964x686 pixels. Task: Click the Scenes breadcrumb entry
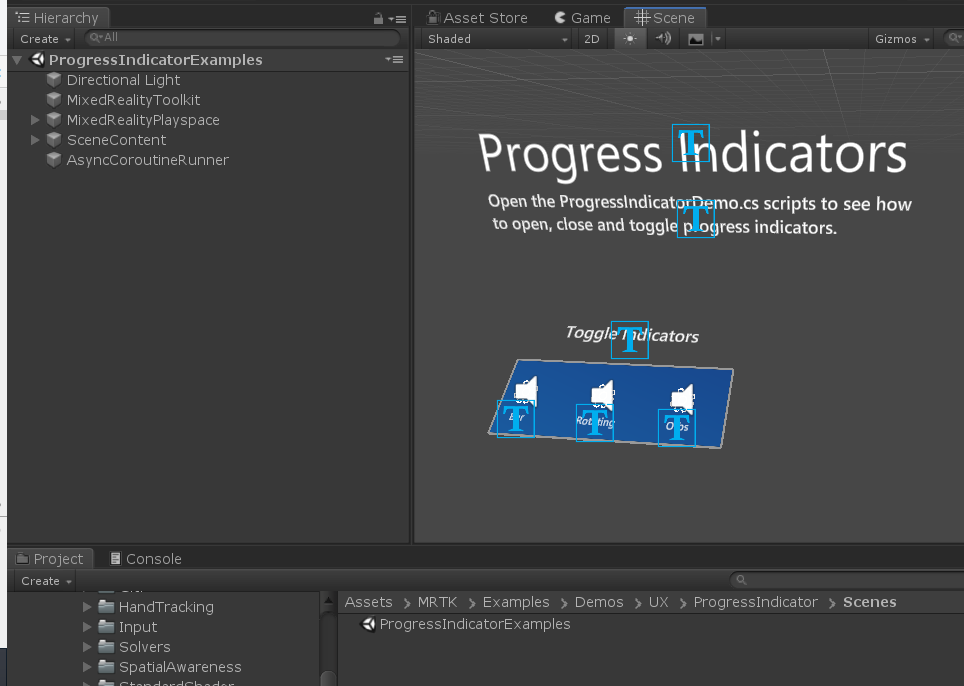[x=869, y=602]
